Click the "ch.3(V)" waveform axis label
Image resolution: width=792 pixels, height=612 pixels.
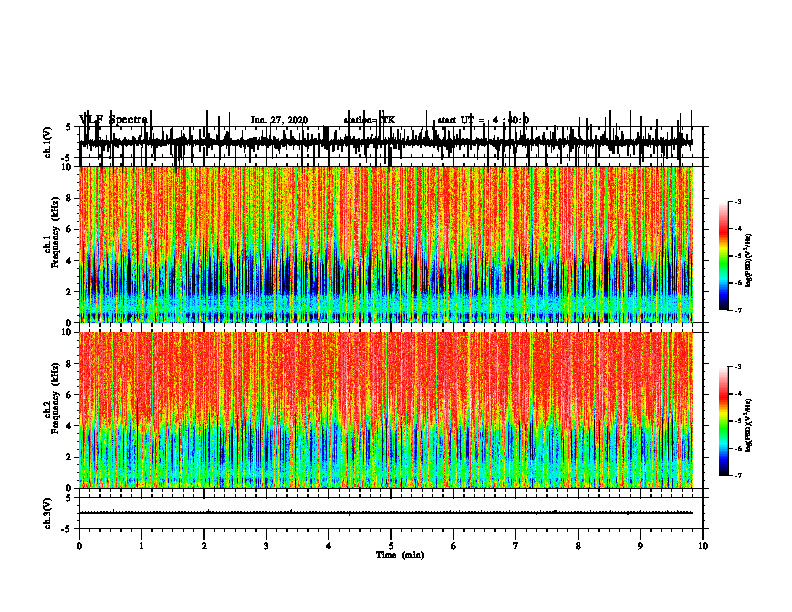(x=48, y=513)
